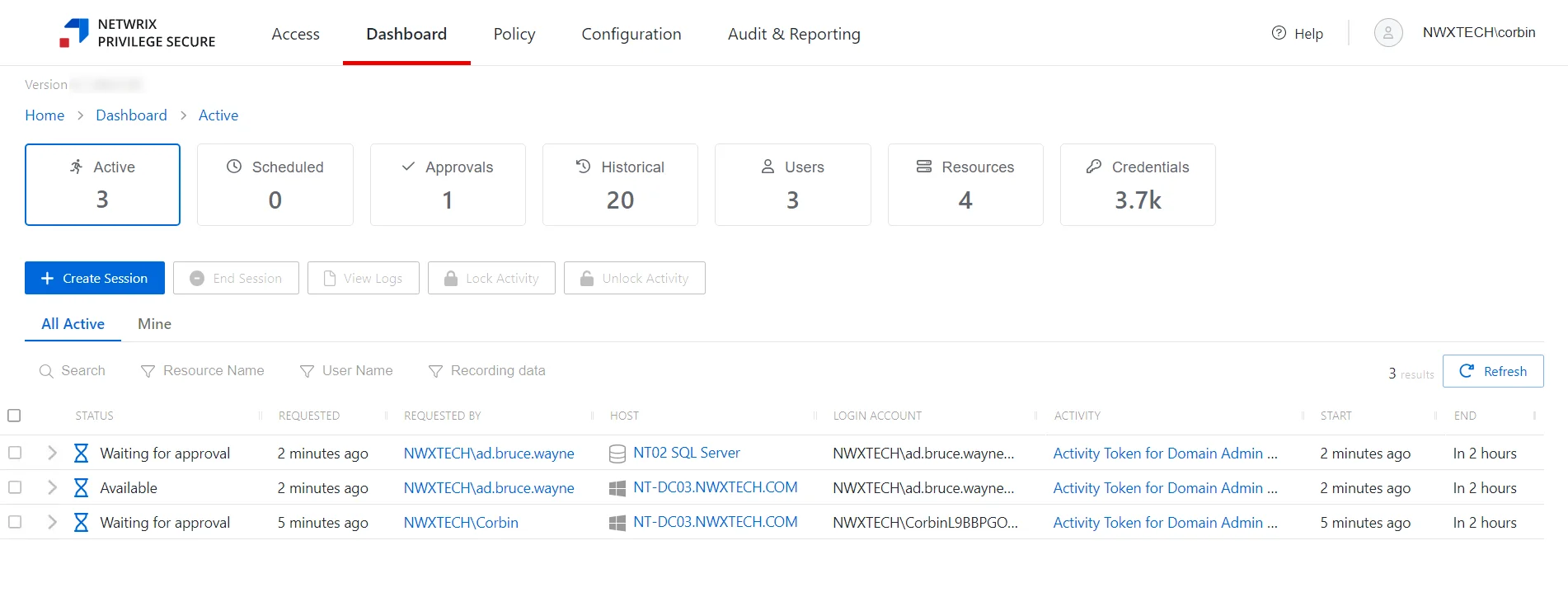The image size is (1568, 597).
Task: Open the Approvals card
Action: 448,185
